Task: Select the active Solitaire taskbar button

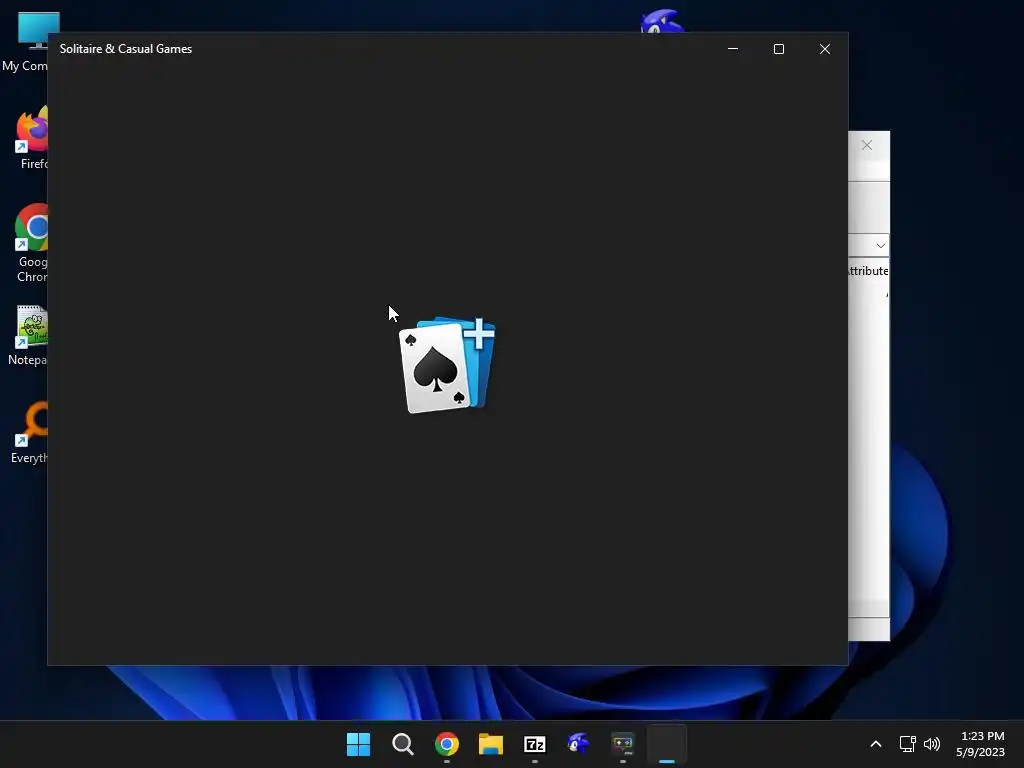Action: 667,744
